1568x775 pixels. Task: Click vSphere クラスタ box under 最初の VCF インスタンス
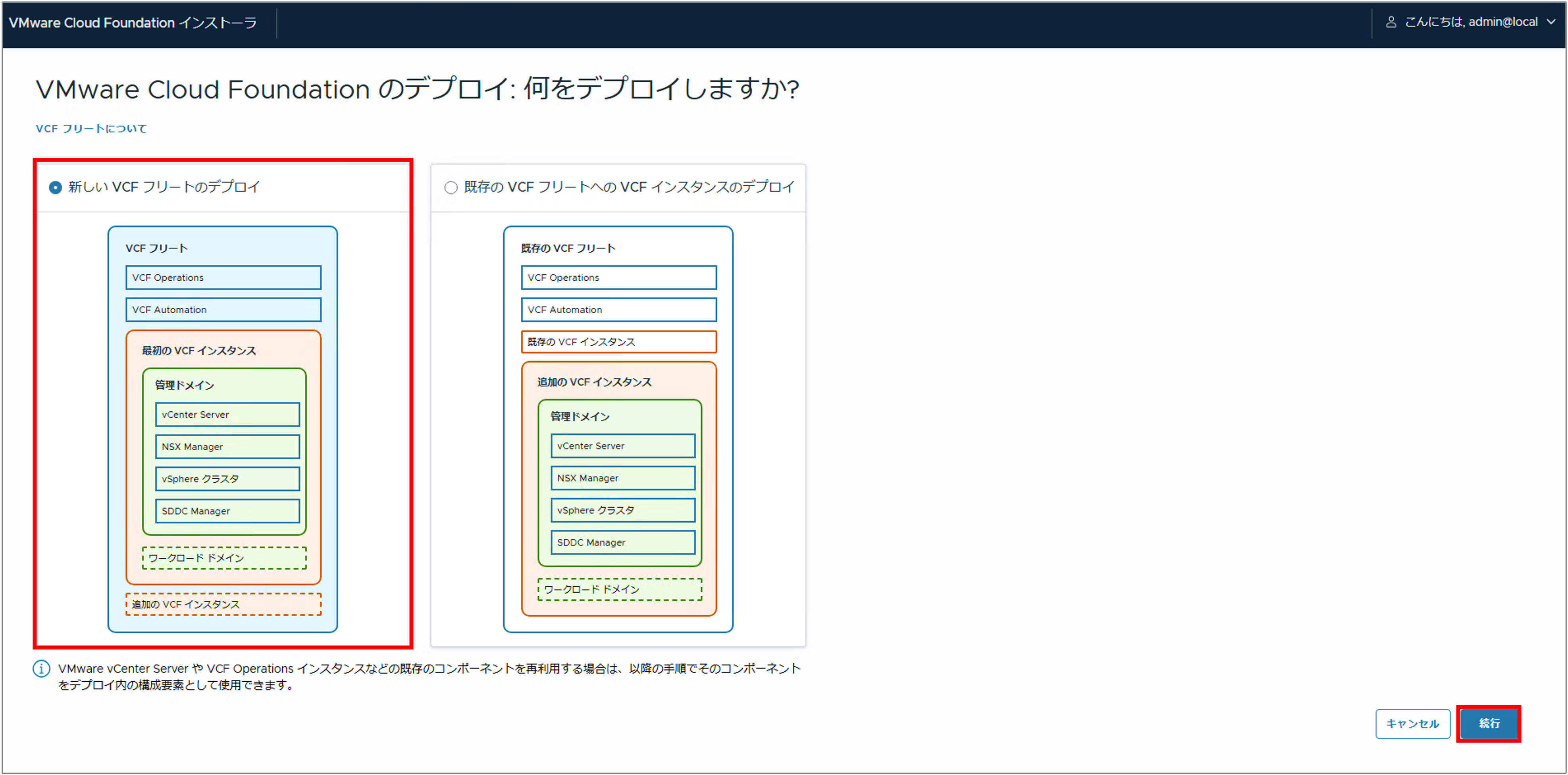point(227,479)
